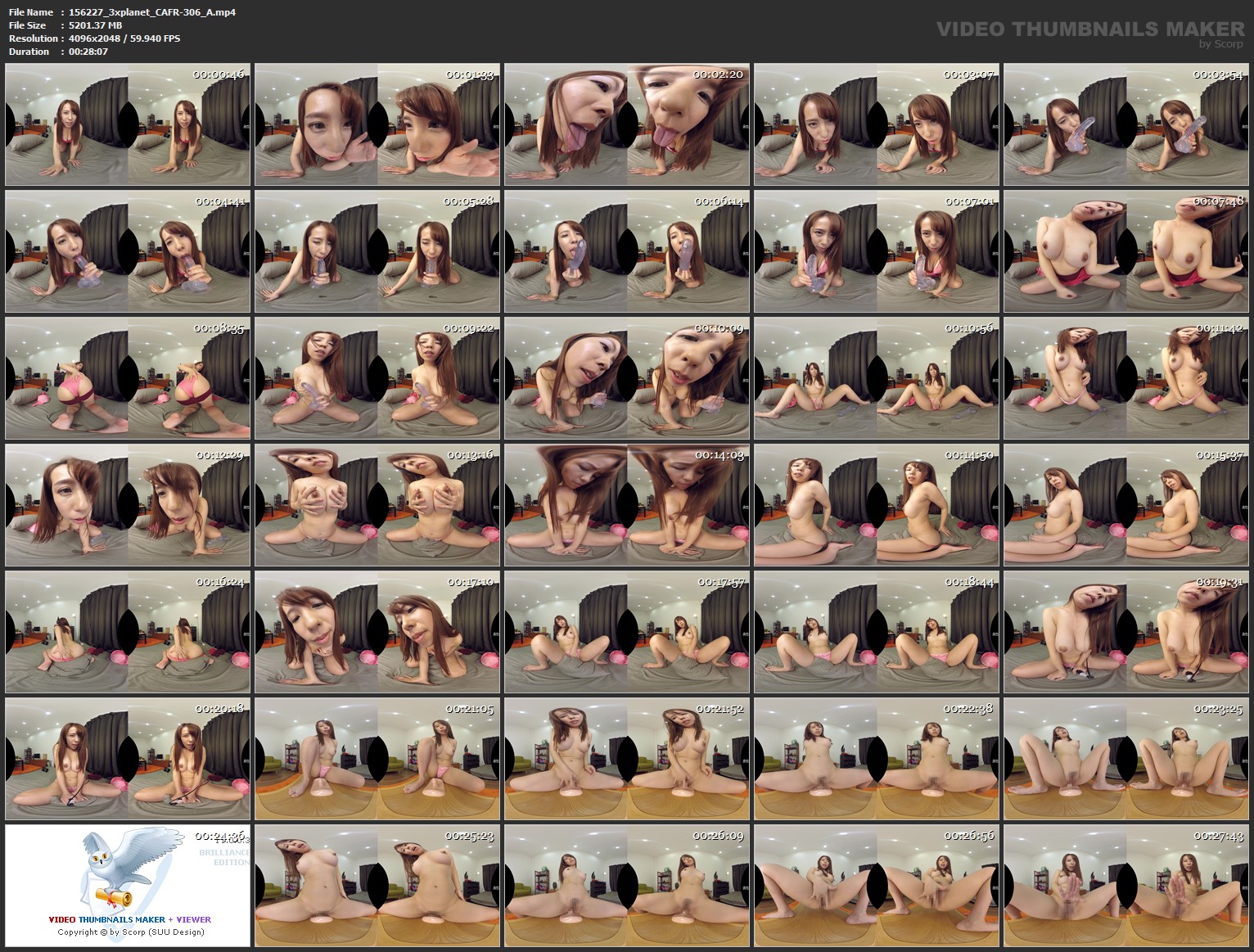Screen dimensions: 1254x952
Task: Click the 00:24:36 timestamp marker
Action: tap(219, 837)
